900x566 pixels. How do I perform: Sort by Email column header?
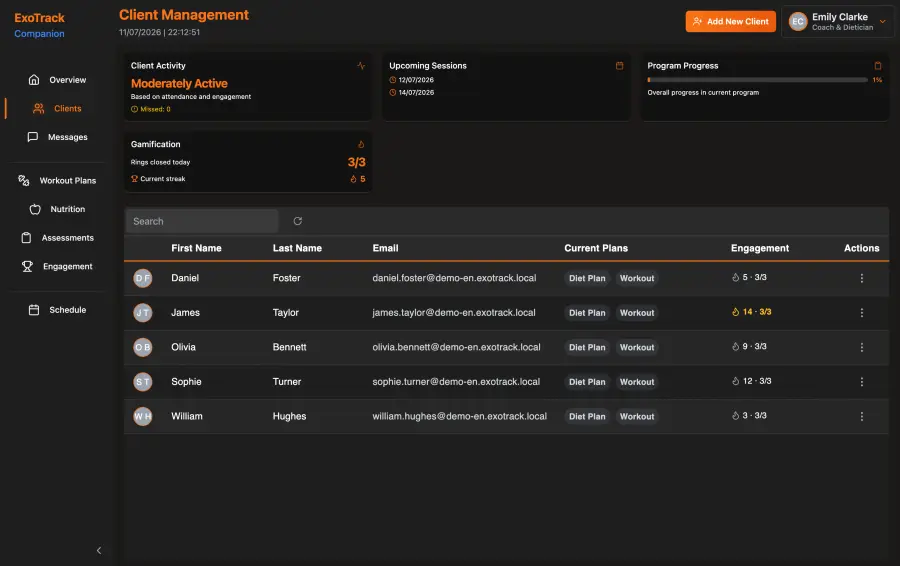point(385,248)
